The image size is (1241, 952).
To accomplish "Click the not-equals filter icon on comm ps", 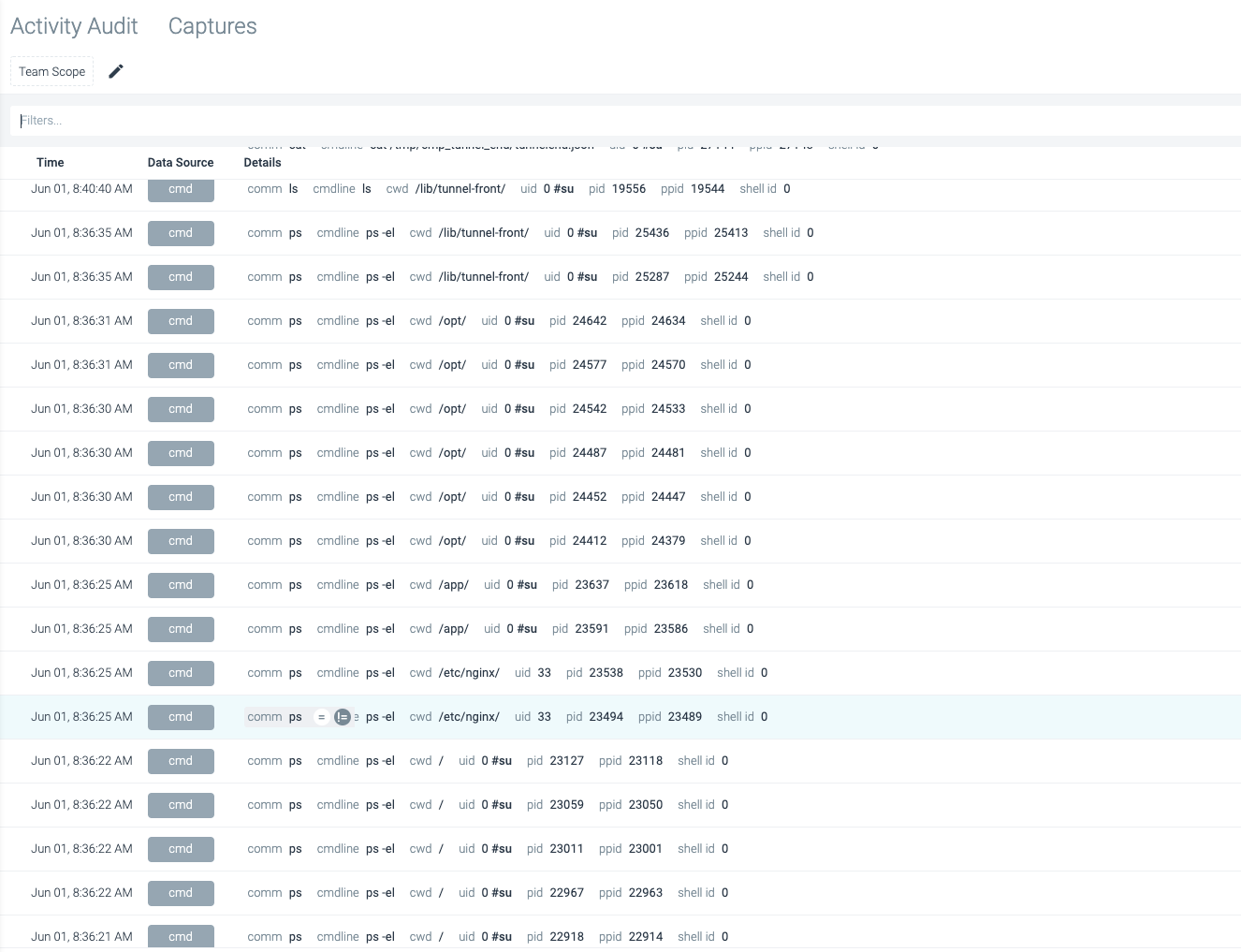I will 343,717.
